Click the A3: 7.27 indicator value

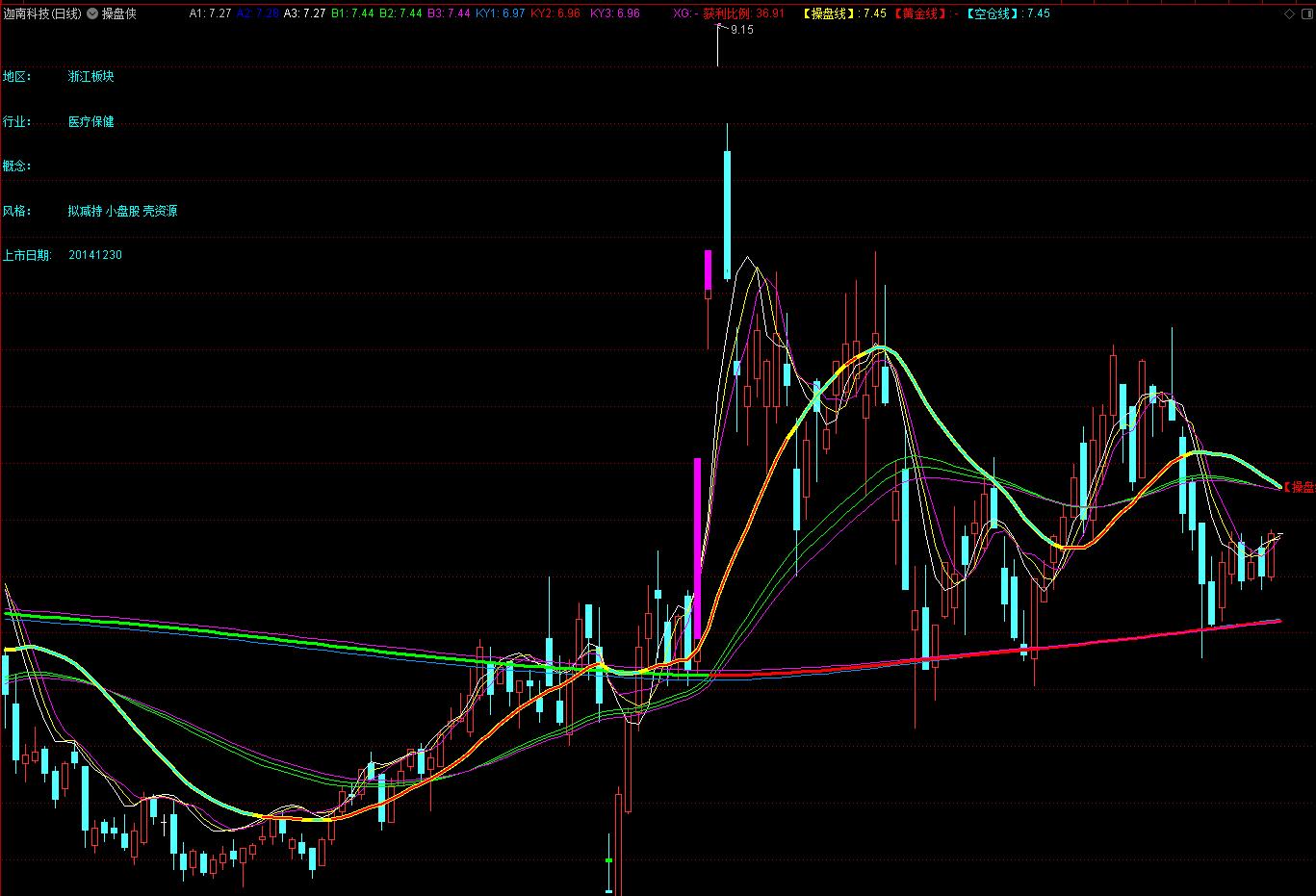point(305,13)
